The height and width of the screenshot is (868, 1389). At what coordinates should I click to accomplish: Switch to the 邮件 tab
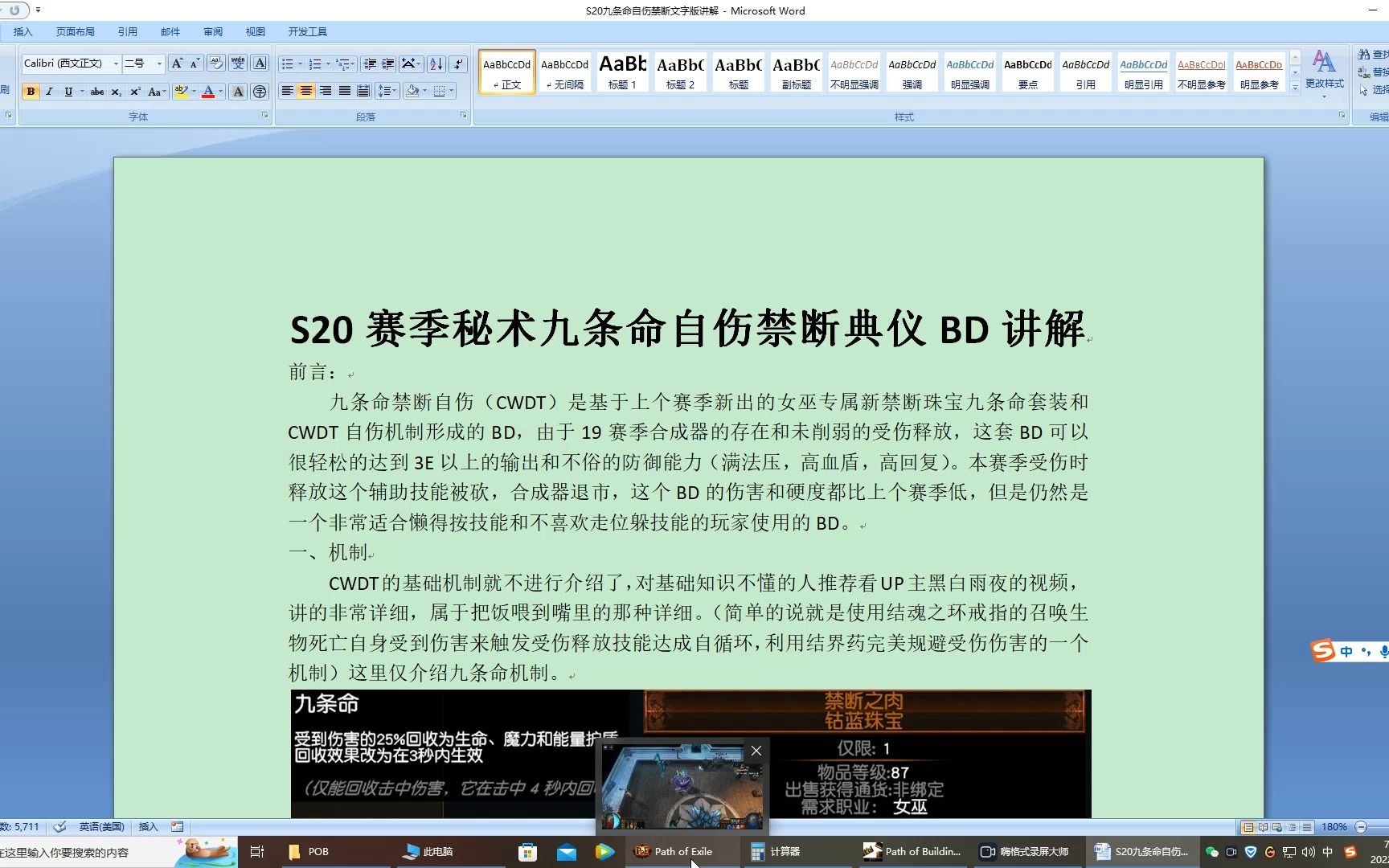(170, 31)
